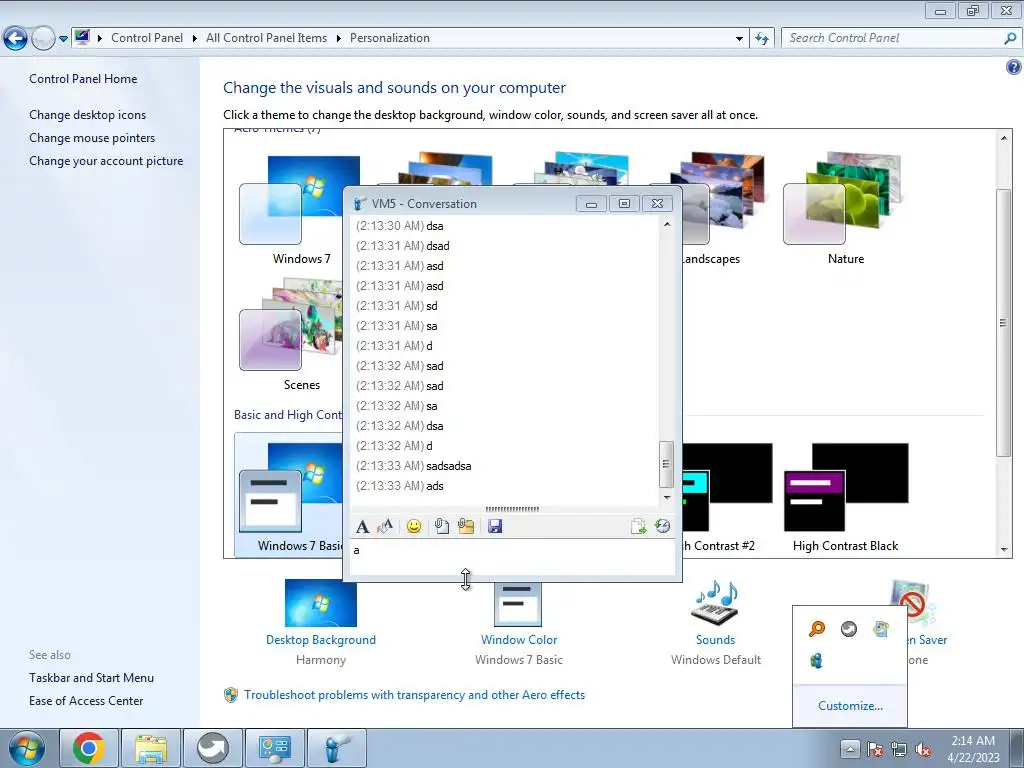The height and width of the screenshot is (768, 1024).
Task: Click the theme list vertical scrollbar thumb
Action: pos(1004,323)
